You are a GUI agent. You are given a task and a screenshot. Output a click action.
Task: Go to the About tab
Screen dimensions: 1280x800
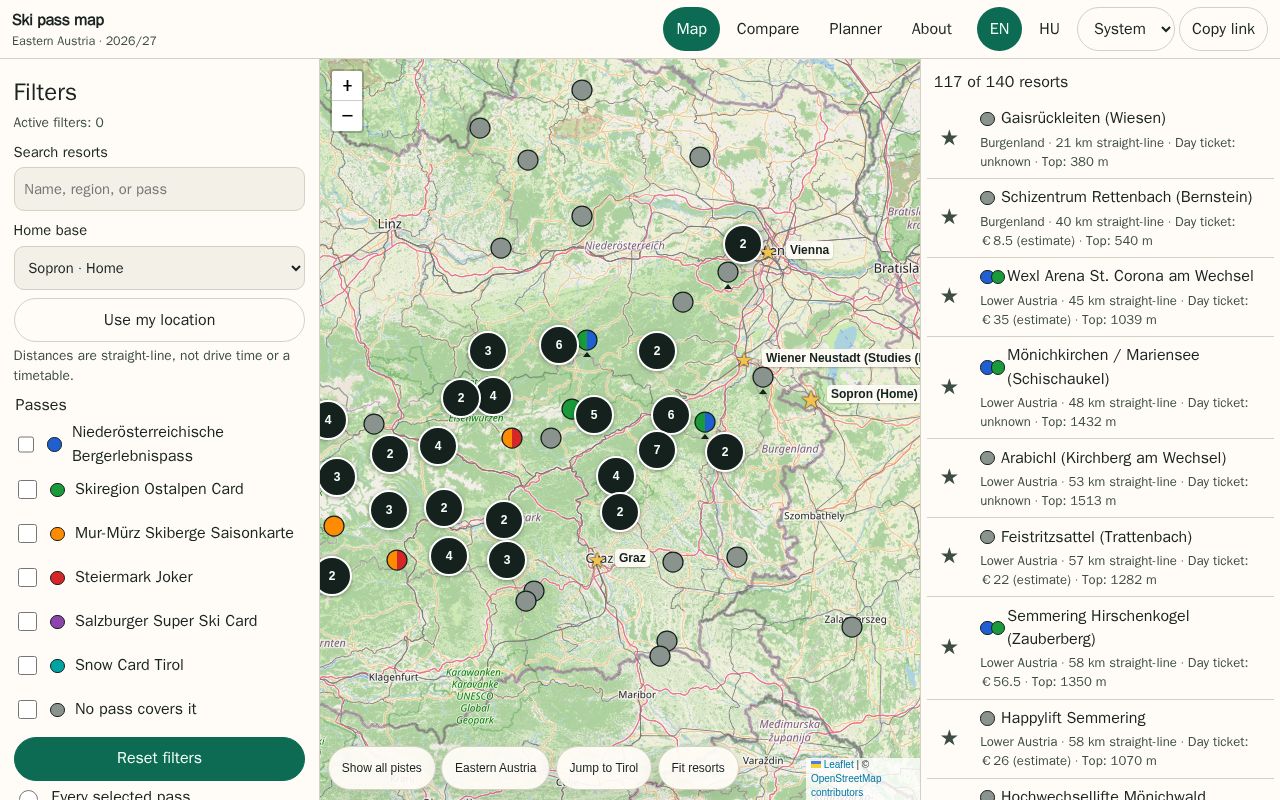(x=931, y=29)
